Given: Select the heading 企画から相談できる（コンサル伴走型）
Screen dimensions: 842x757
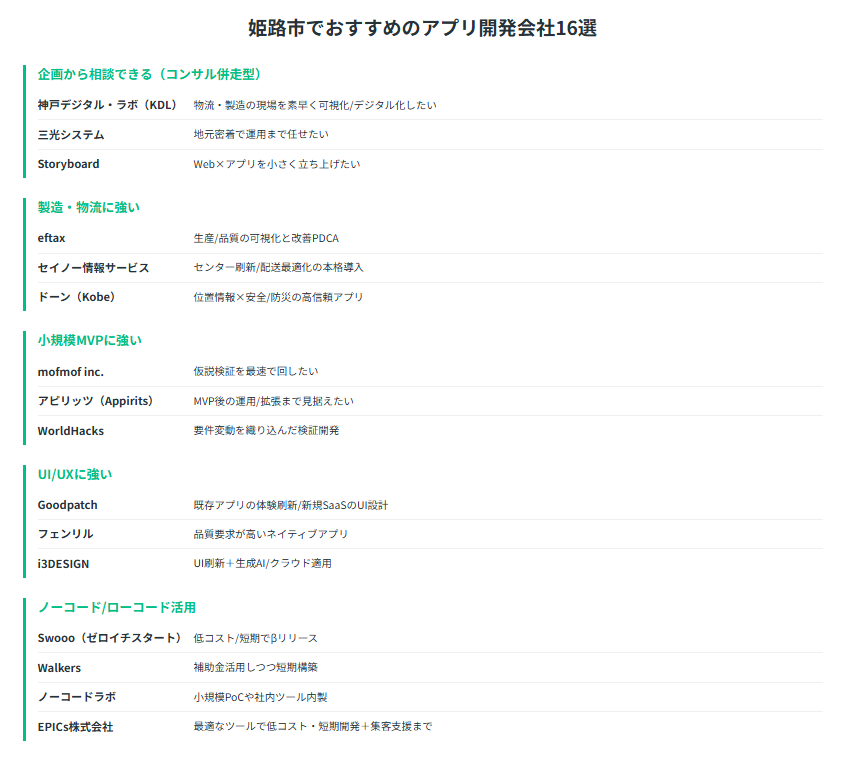Looking at the screenshot, I should [x=149, y=74].
